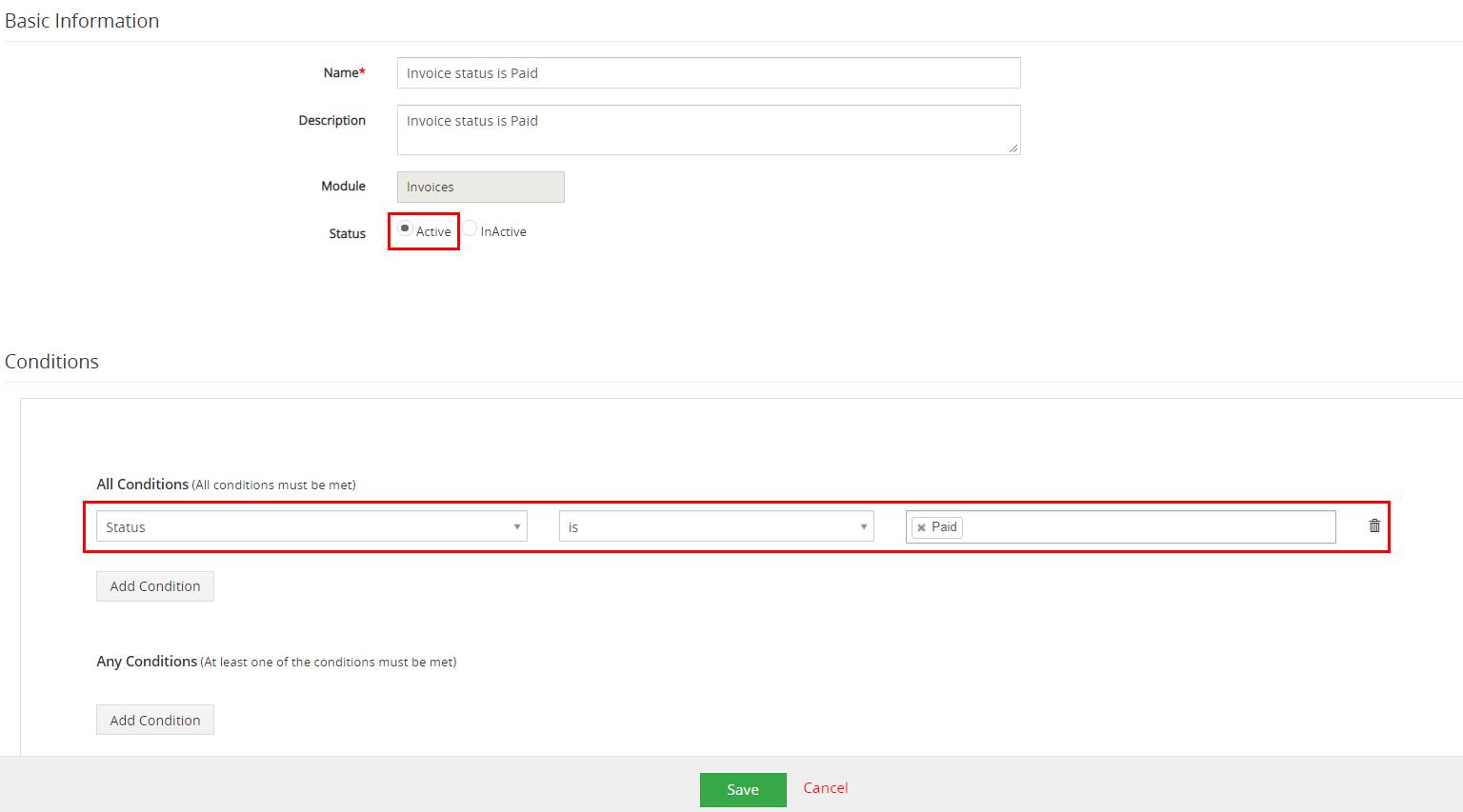Open the Status field dropdown
Screen dimensions: 1463x812
pyautogui.click(x=311, y=526)
